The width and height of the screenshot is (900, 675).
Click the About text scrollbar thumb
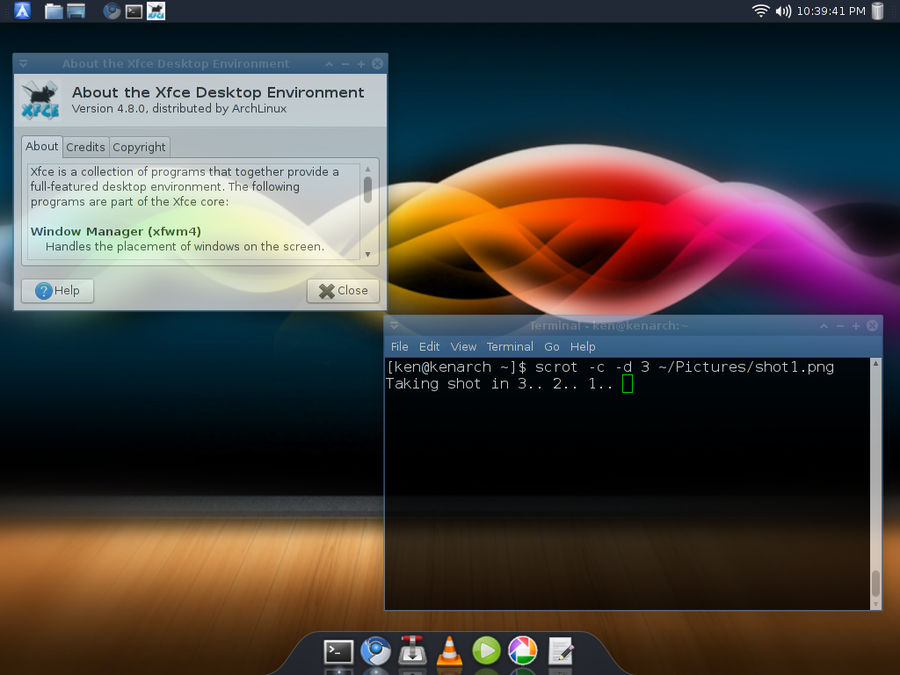pyautogui.click(x=368, y=189)
